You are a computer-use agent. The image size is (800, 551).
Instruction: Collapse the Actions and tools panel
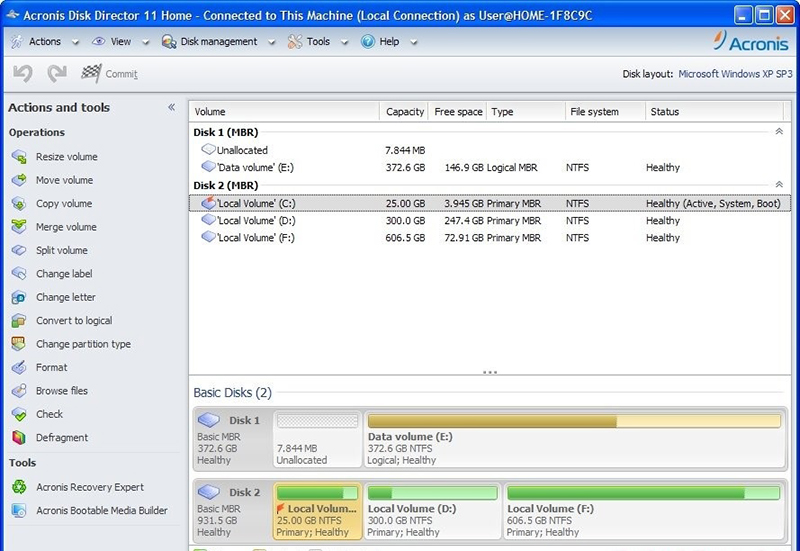point(171,107)
